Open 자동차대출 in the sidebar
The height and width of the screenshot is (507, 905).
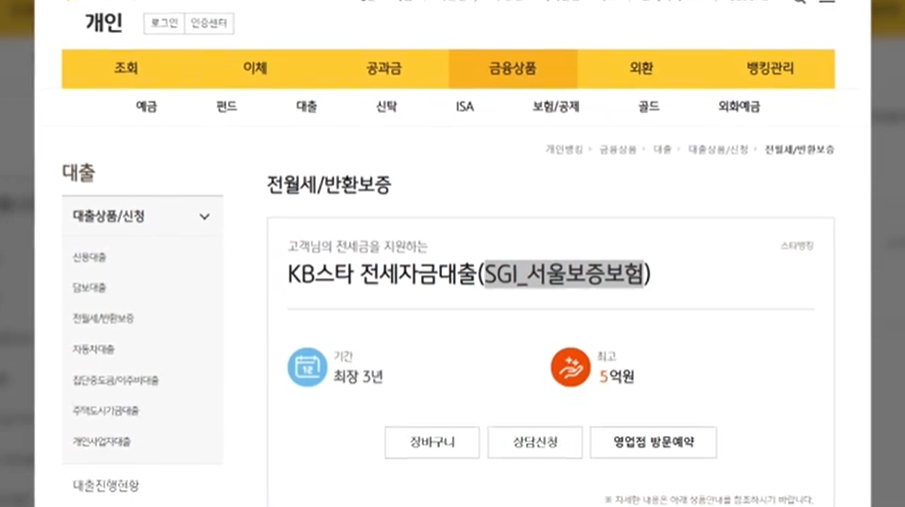(94, 349)
